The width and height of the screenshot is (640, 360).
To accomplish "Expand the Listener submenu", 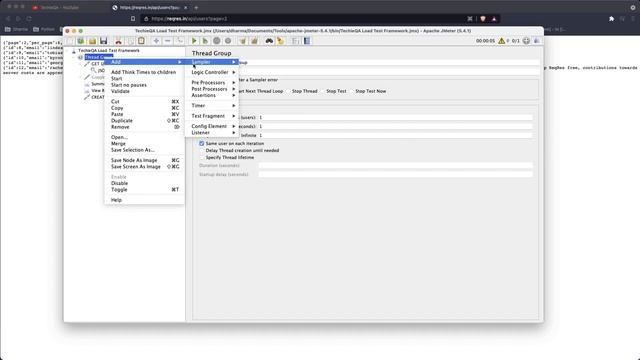I will point(212,133).
